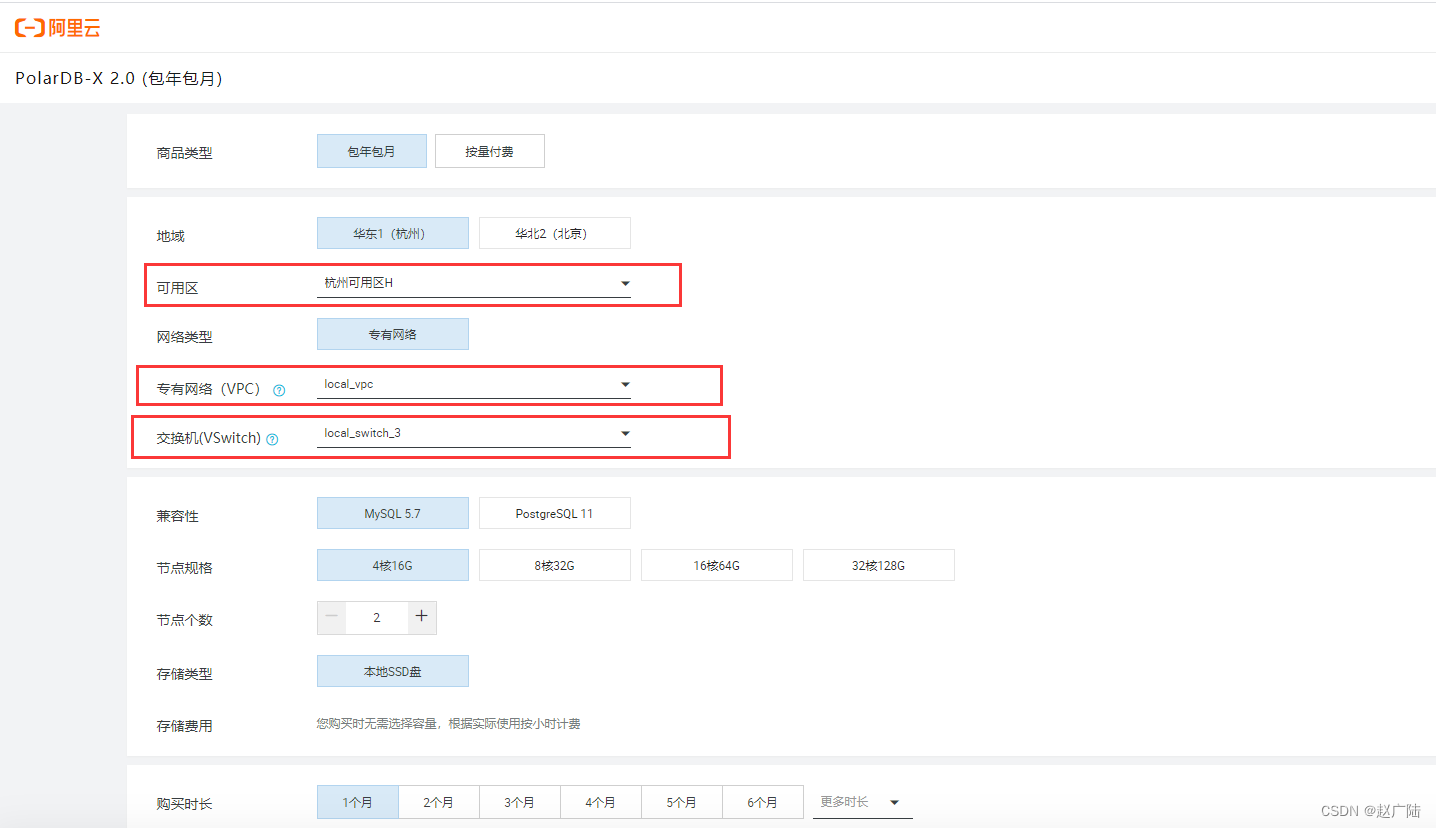Image resolution: width=1436 pixels, height=828 pixels.
Task: Click the 商品类型 label
Action: [185, 153]
